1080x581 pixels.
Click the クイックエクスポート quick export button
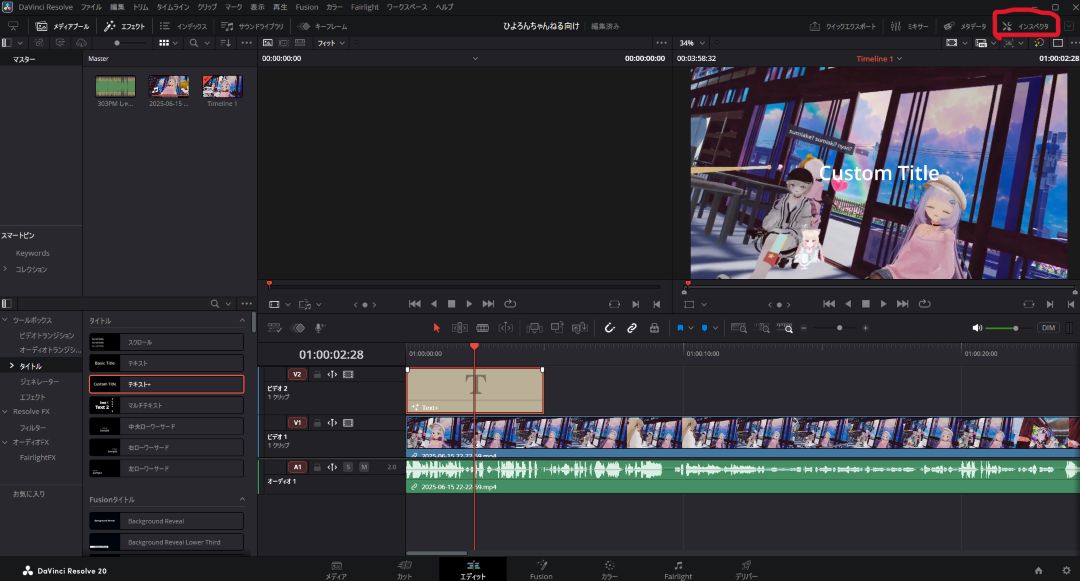point(843,26)
